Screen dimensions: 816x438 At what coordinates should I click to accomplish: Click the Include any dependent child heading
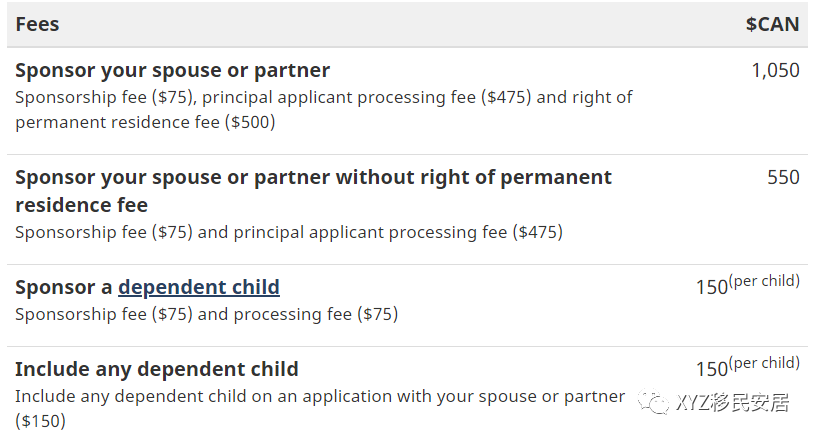coord(157,369)
